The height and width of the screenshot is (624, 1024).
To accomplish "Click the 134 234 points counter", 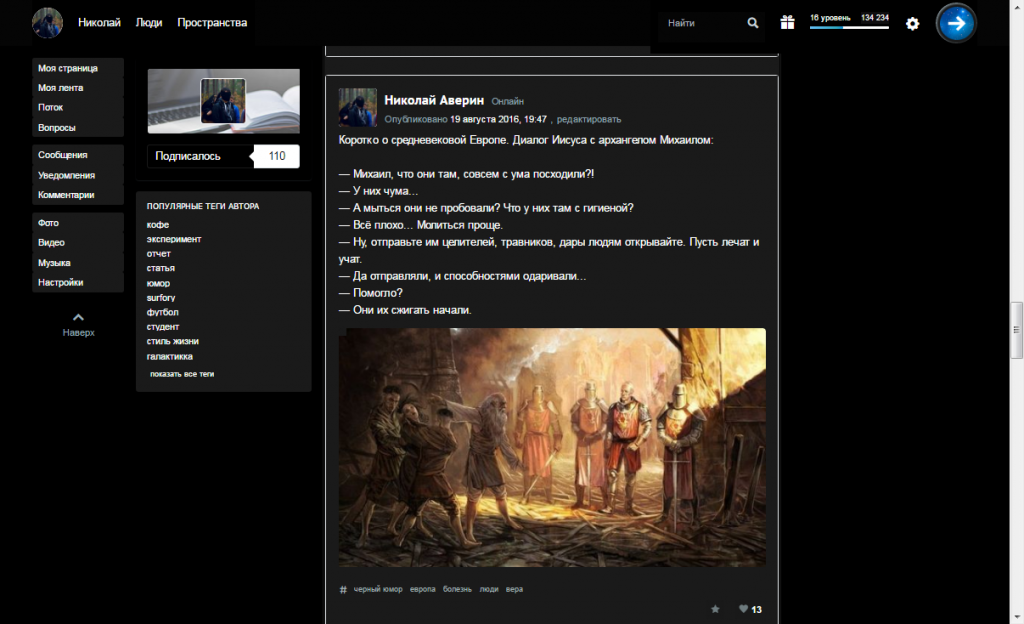I will 874,18.
